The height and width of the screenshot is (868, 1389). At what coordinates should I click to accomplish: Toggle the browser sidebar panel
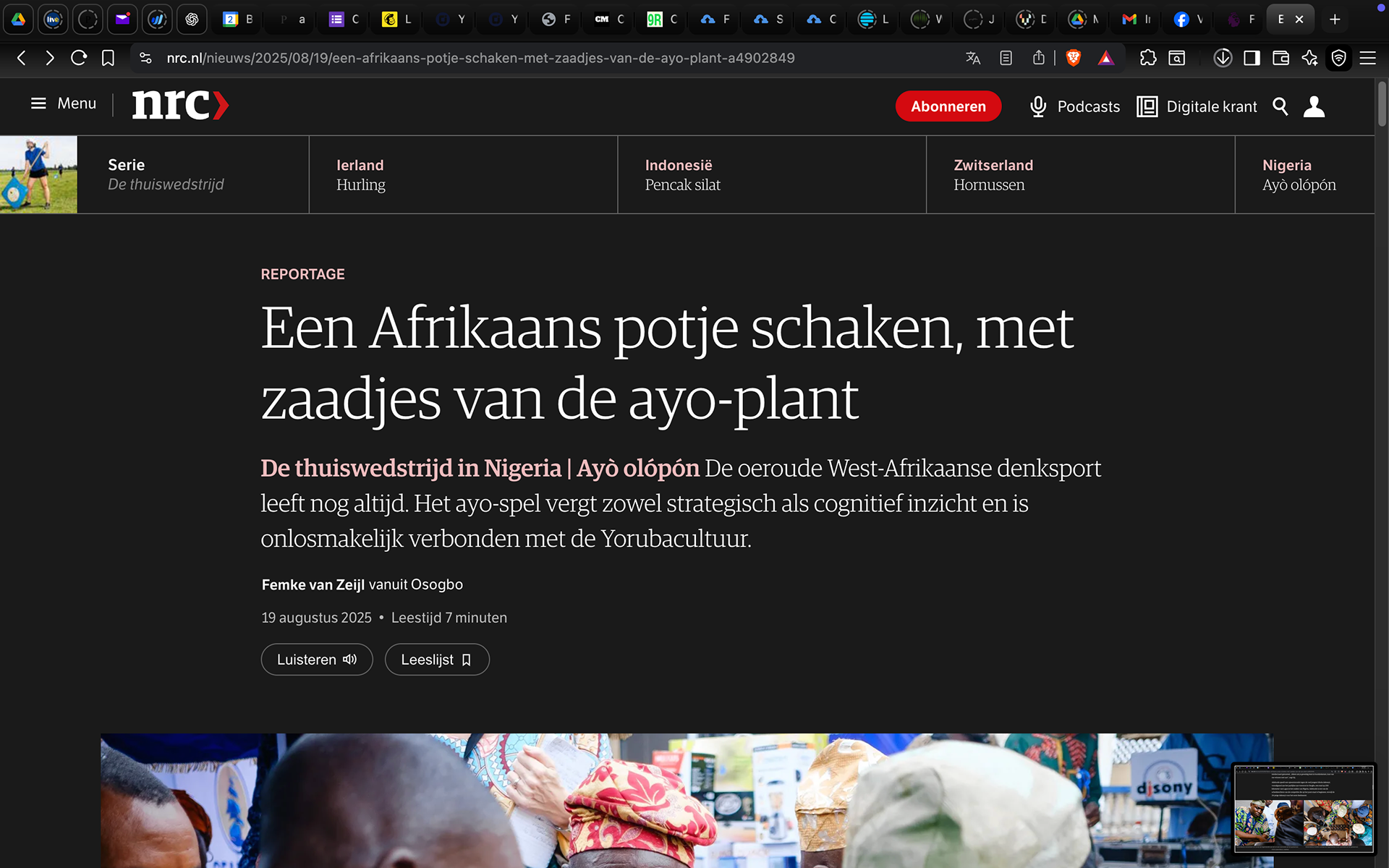point(1252,58)
